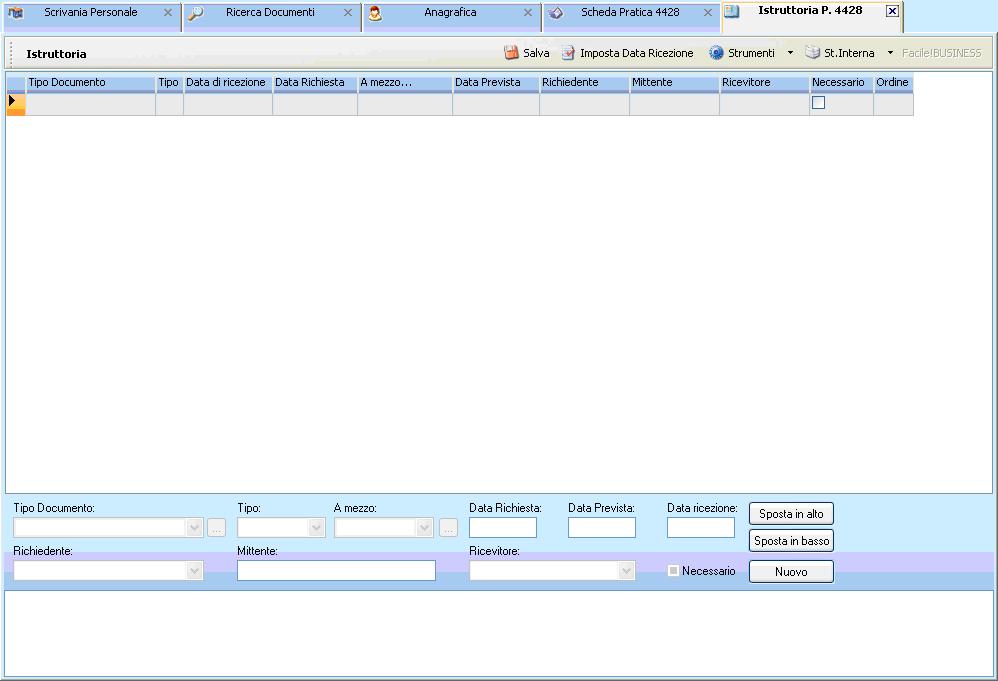The width and height of the screenshot is (998, 681).
Task: Click the Ordine column header
Action: click(894, 83)
